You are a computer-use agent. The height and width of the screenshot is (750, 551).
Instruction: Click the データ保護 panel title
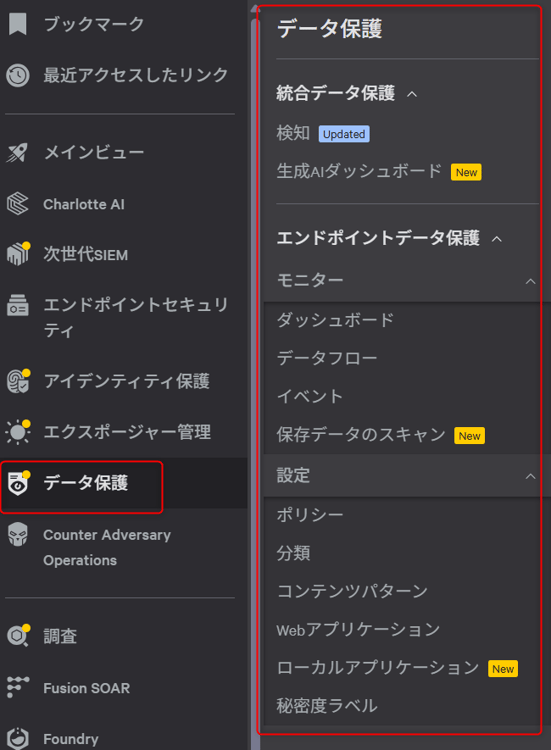coord(330,29)
